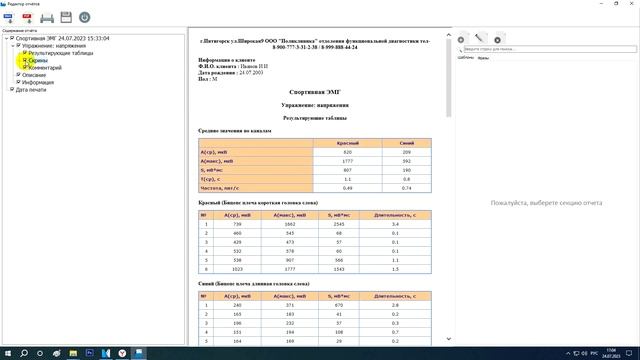Collapse the Спортивная ЭМГ root tree node

pos(7,38)
